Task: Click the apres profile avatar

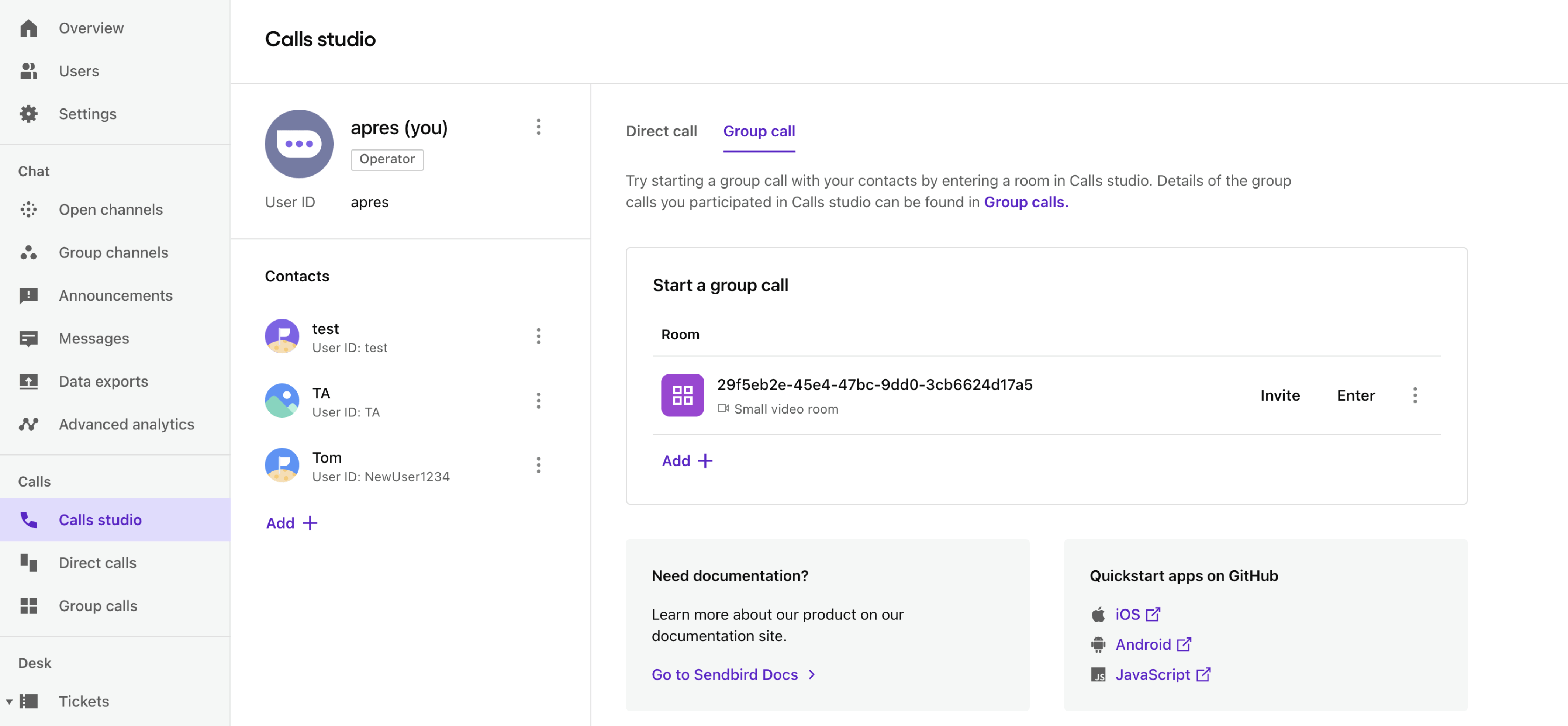Action: [299, 144]
